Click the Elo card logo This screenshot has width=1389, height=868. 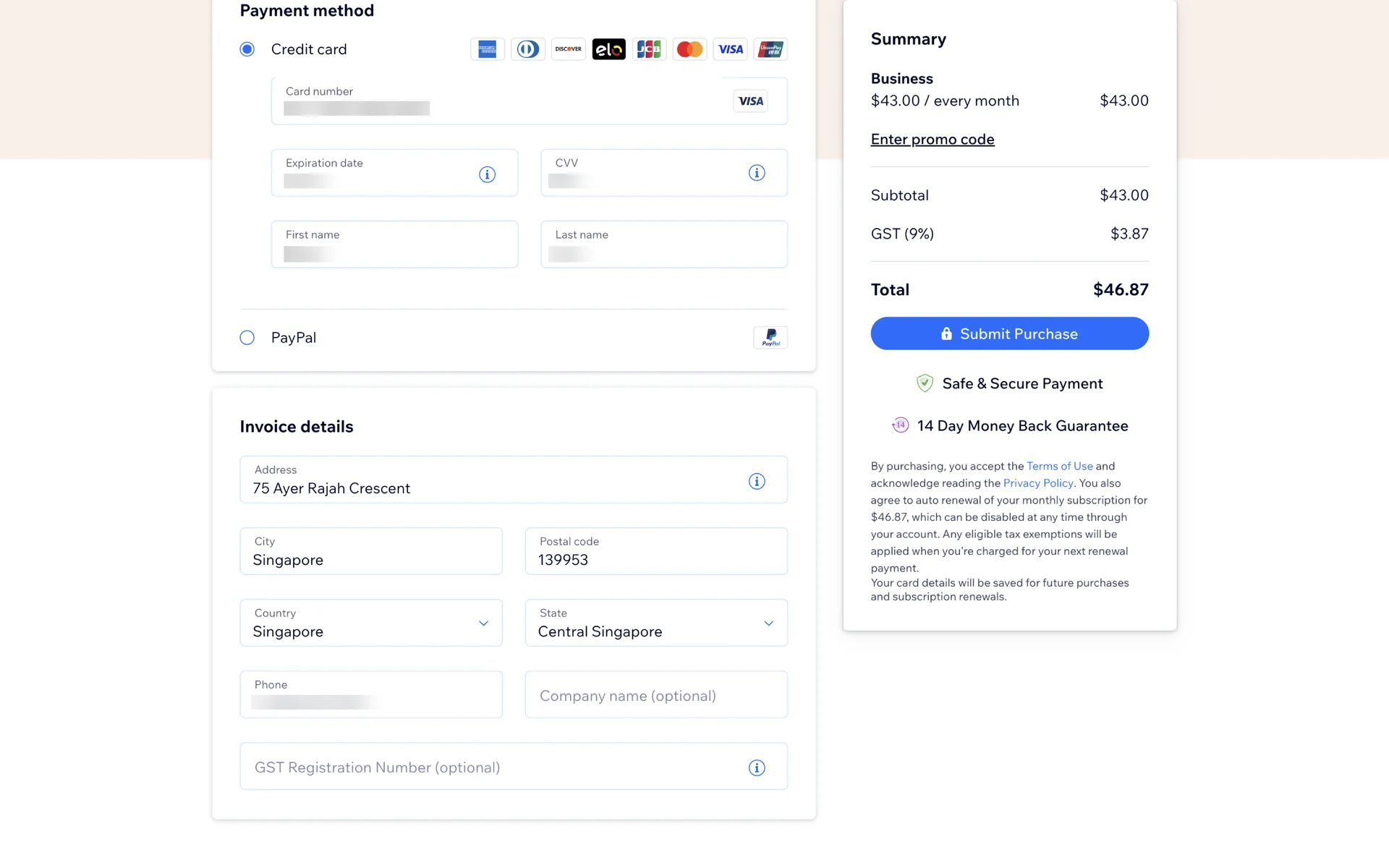(608, 49)
